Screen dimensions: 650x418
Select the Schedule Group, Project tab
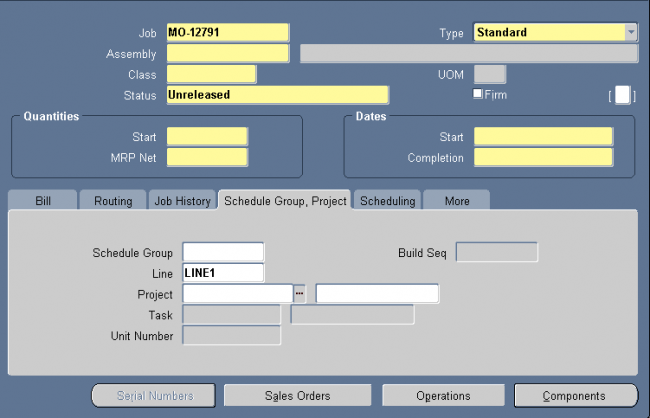[x=285, y=201]
